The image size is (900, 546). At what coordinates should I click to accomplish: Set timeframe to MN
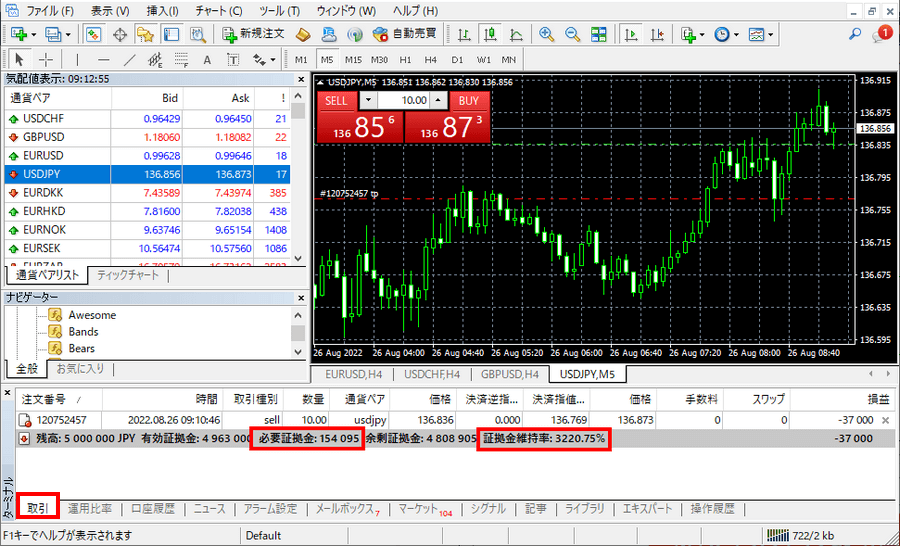[x=509, y=60]
